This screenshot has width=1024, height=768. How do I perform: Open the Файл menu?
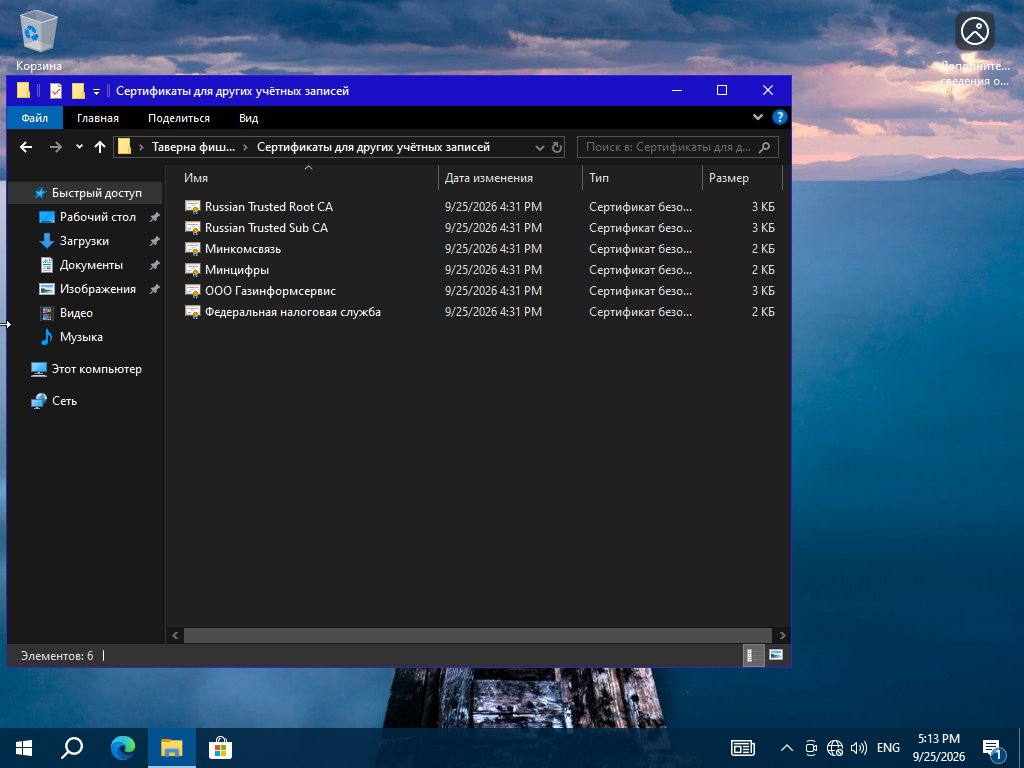[x=35, y=118]
